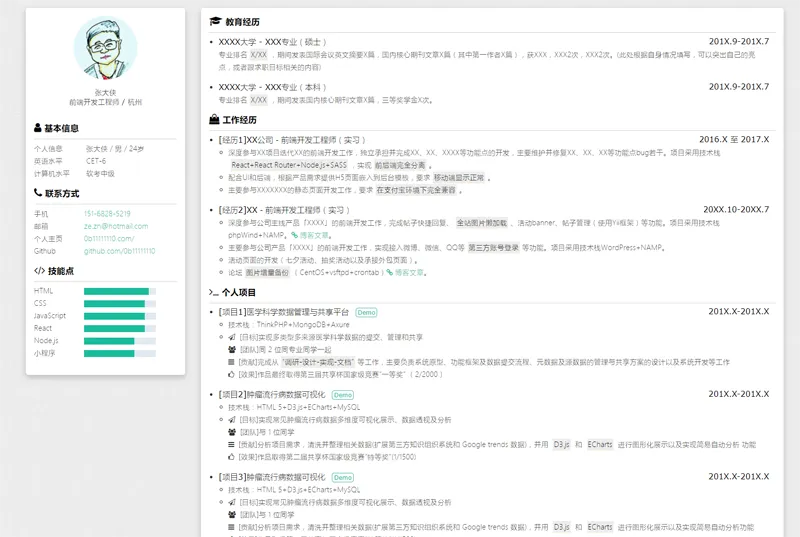The height and width of the screenshot is (537, 800).
Task: Open the github.com/0b11111110 link
Action: pos(119,251)
